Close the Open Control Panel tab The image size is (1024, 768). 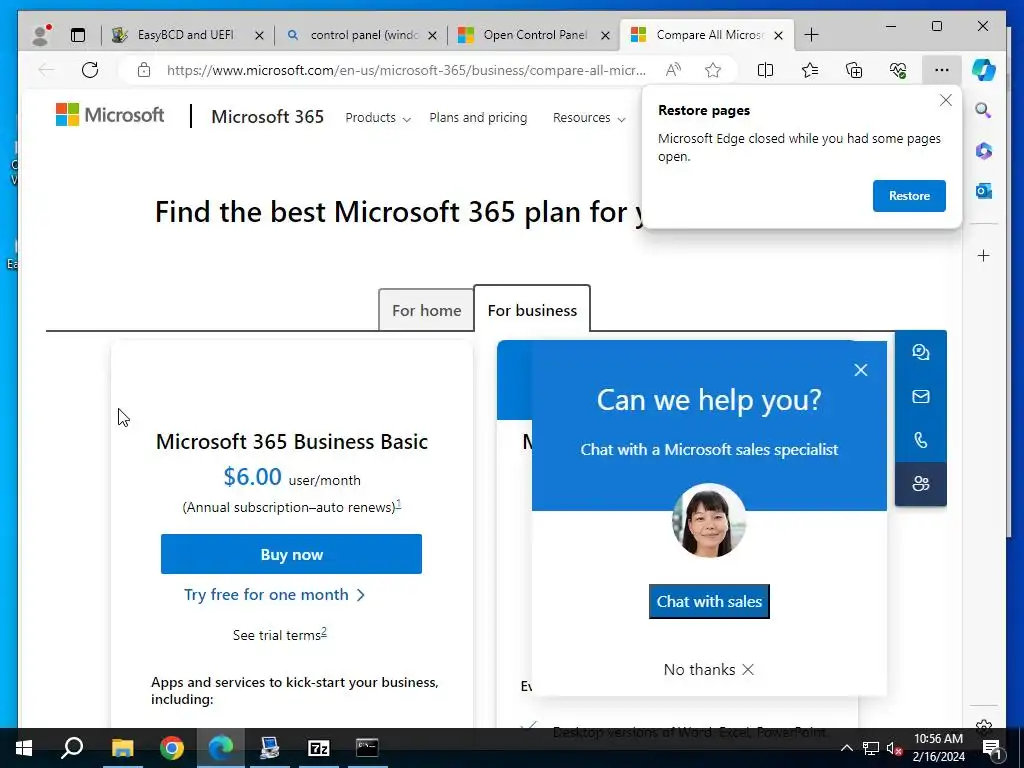tap(605, 35)
